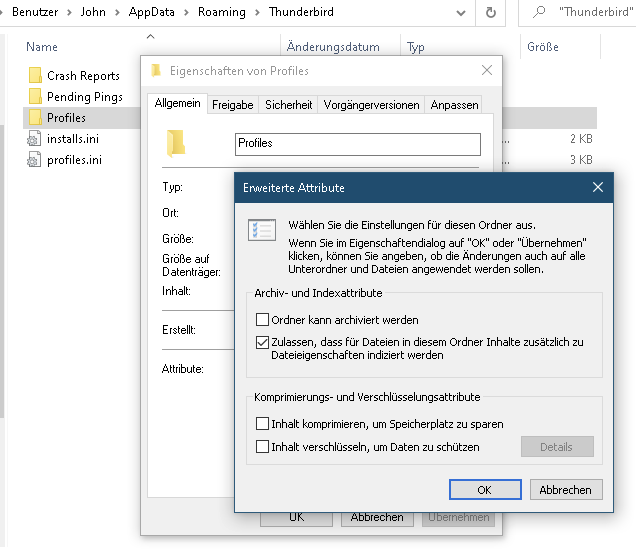
Task: Open the address bar history dropdown
Action: tap(459, 13)
